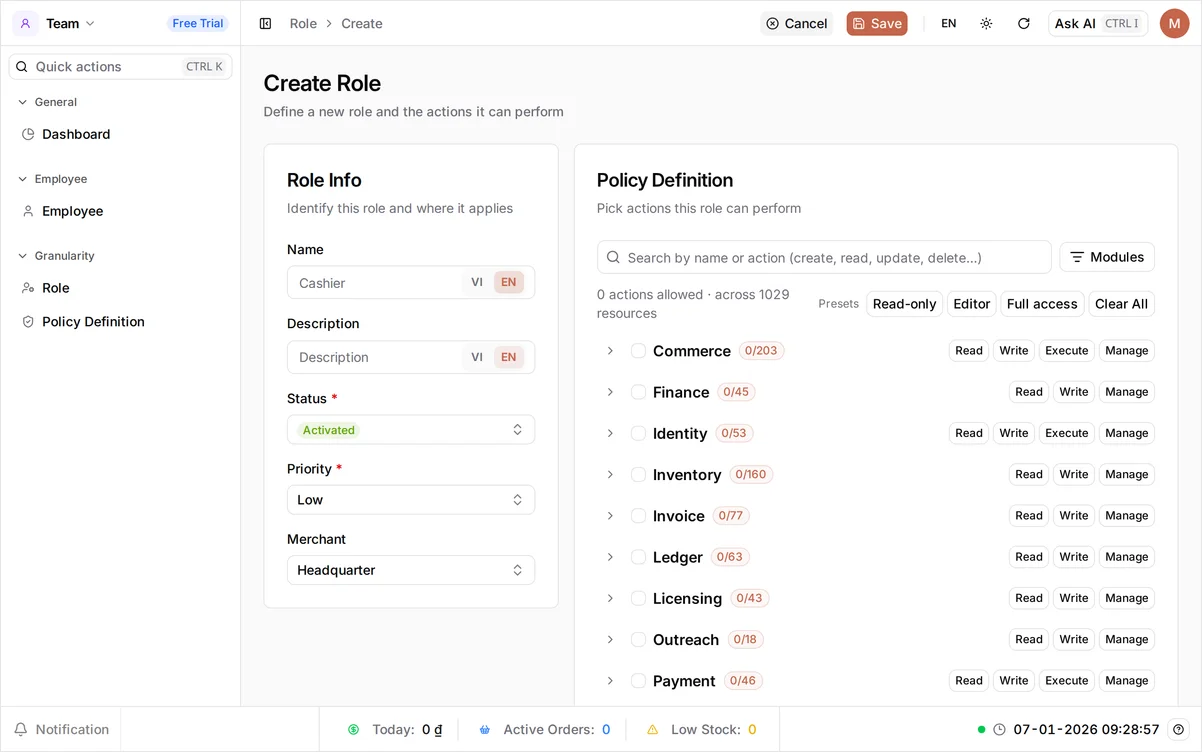Click the Role user-gear icon
The height and width of the screenshot is (752, 1202).
pyautogui.click(x=28, y=288)
